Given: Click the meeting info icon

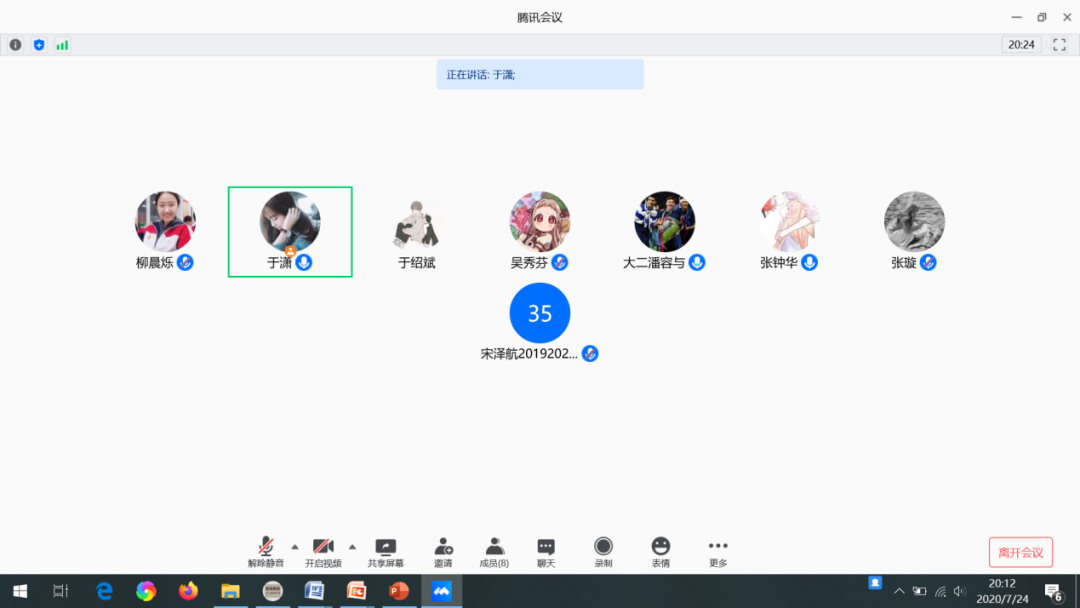Looking at the screenshot, I should [x=15, y=45].
